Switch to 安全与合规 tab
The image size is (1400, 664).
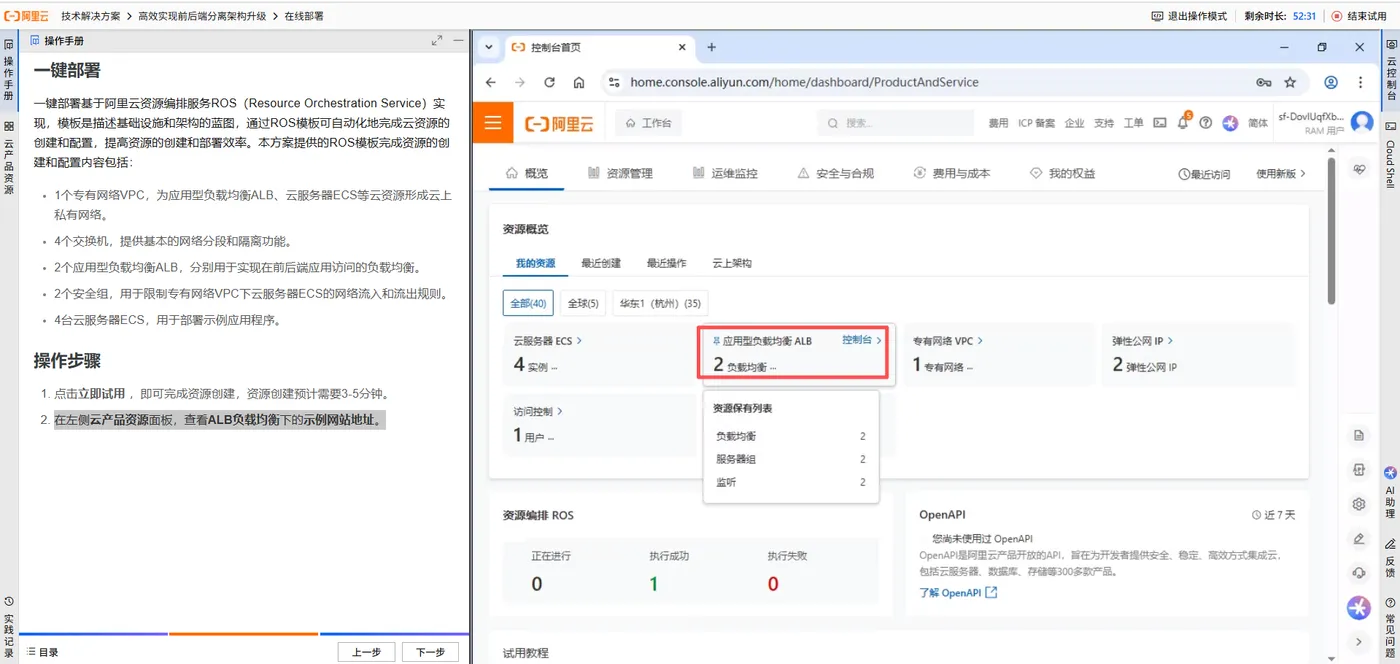[x=836, y=173]
